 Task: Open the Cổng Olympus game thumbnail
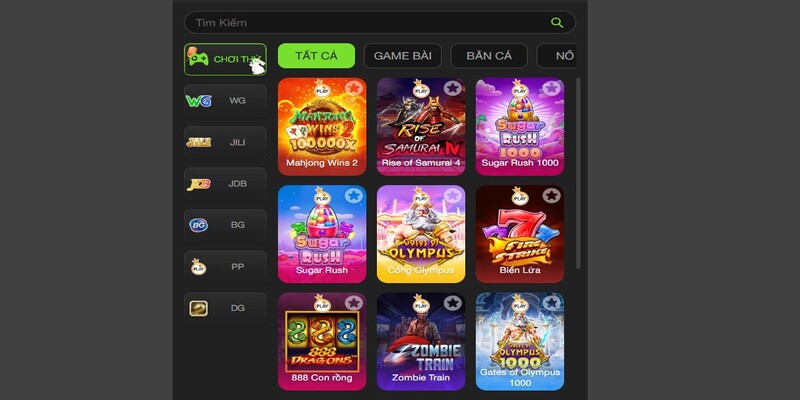(x=421, y=234)
